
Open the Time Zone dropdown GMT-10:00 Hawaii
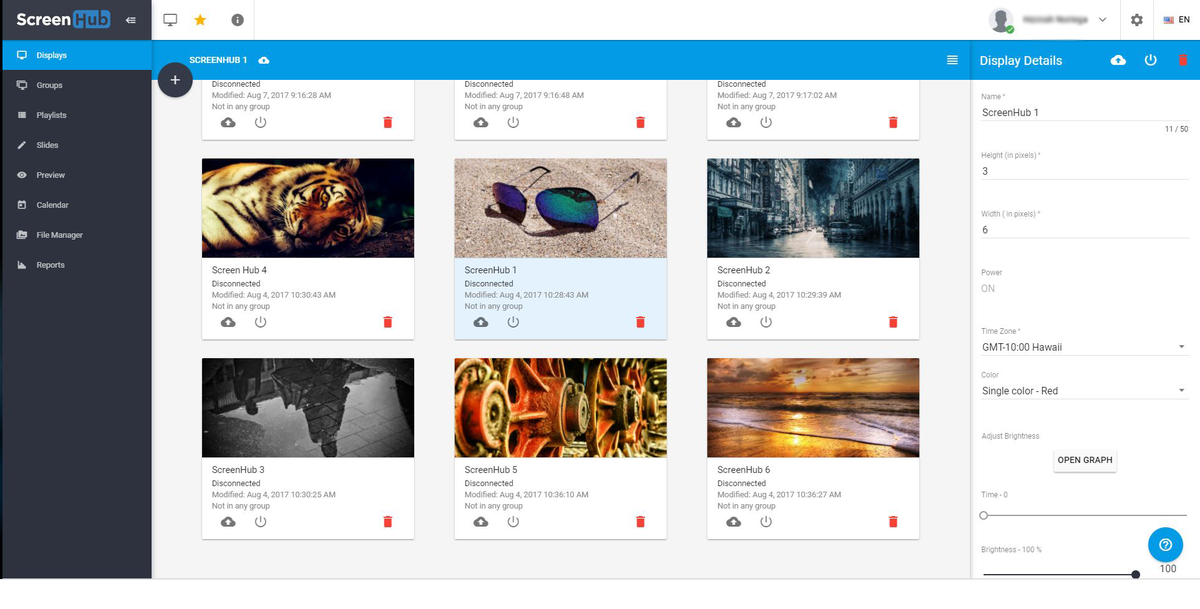click(x=1084, y=347)
